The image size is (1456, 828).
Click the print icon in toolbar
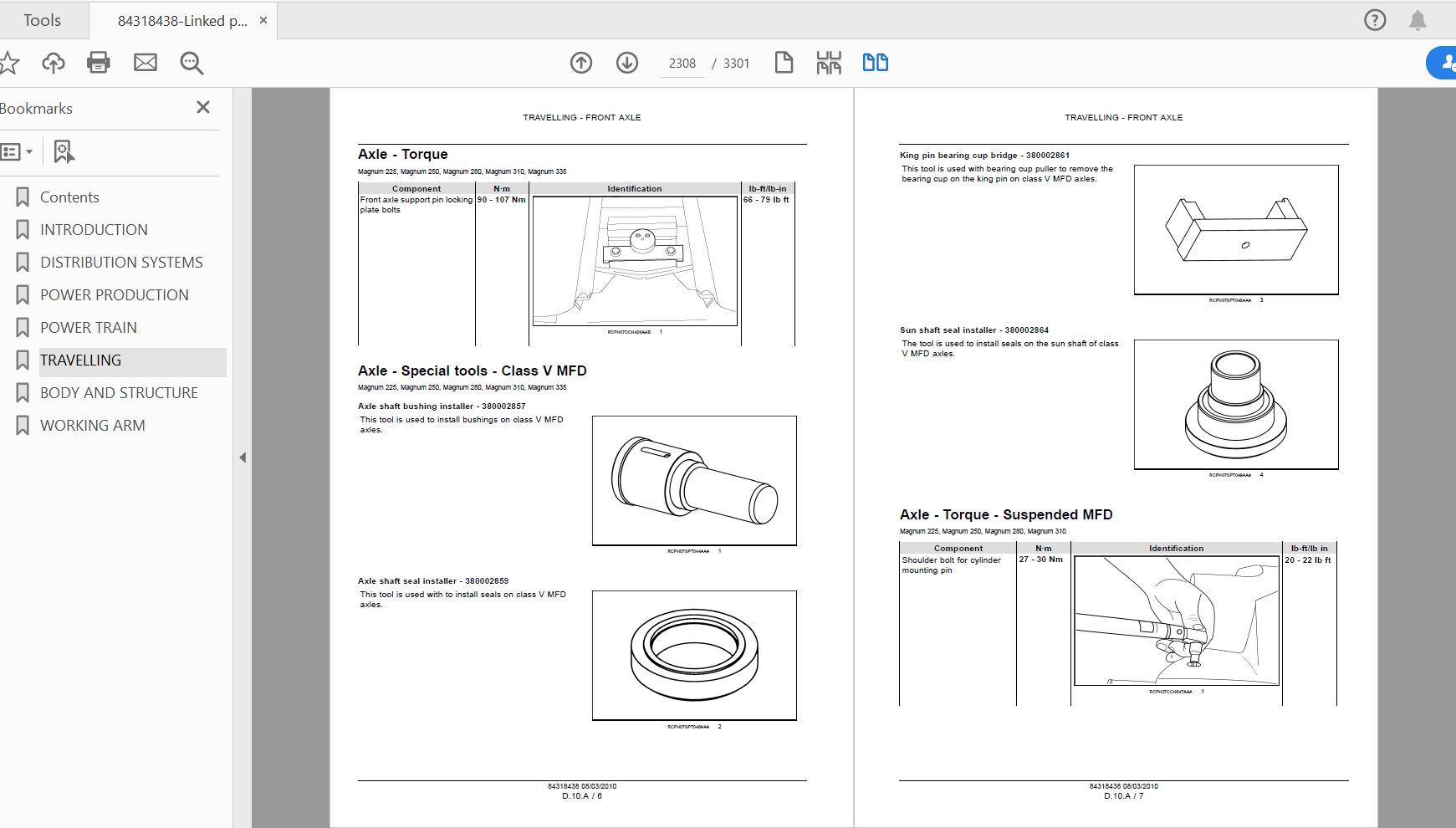(99, 63)
